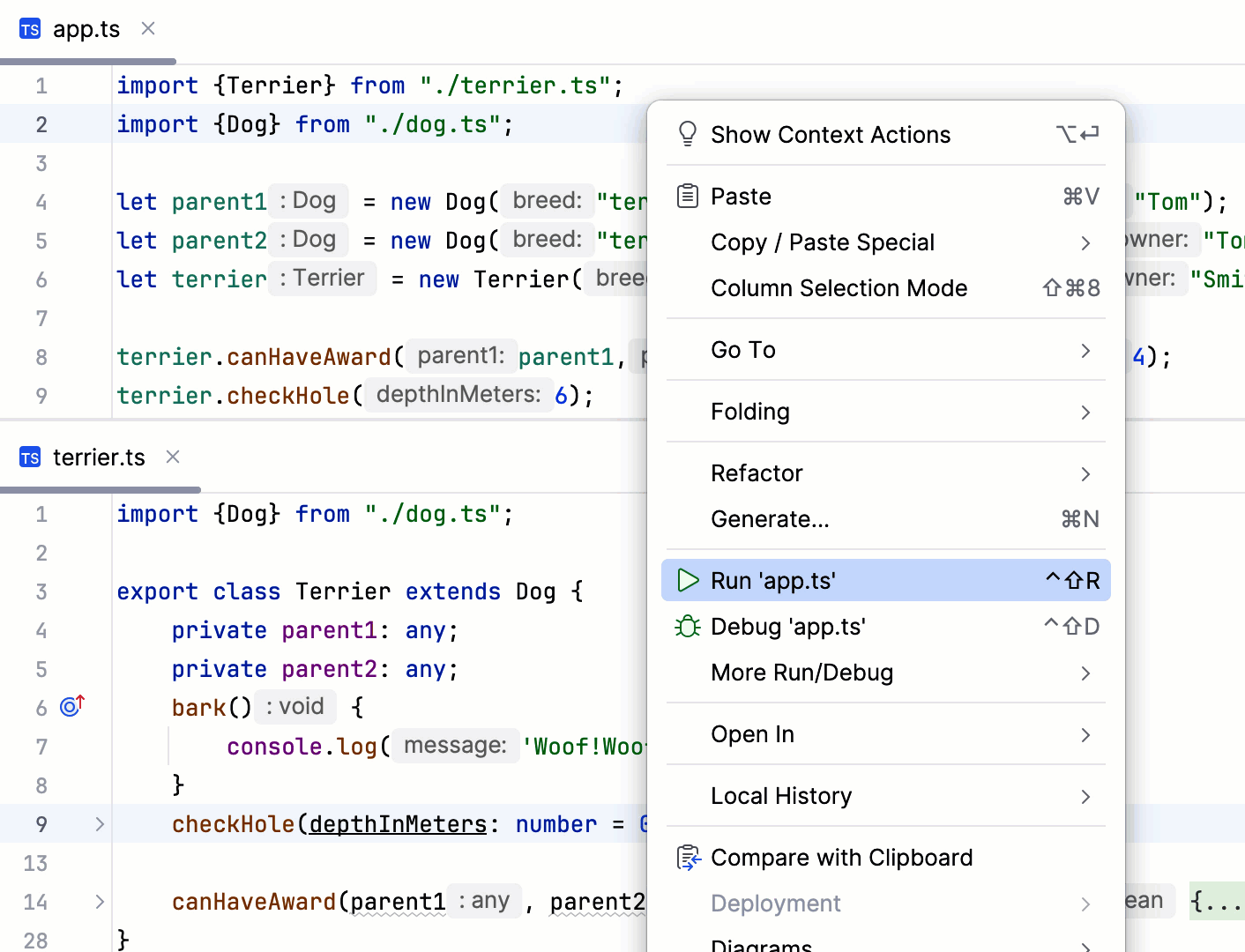The image size is (1245, 952).
Task: Click the Paste clipboard icon
Action: [x=688, y=196]
